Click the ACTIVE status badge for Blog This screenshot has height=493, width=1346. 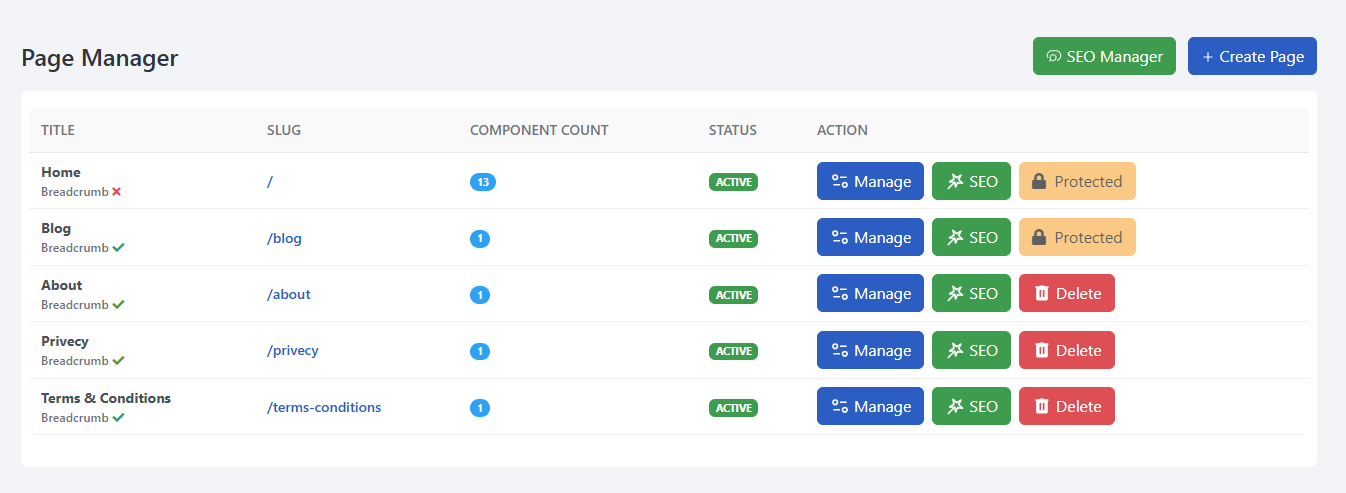pos(733,238)
